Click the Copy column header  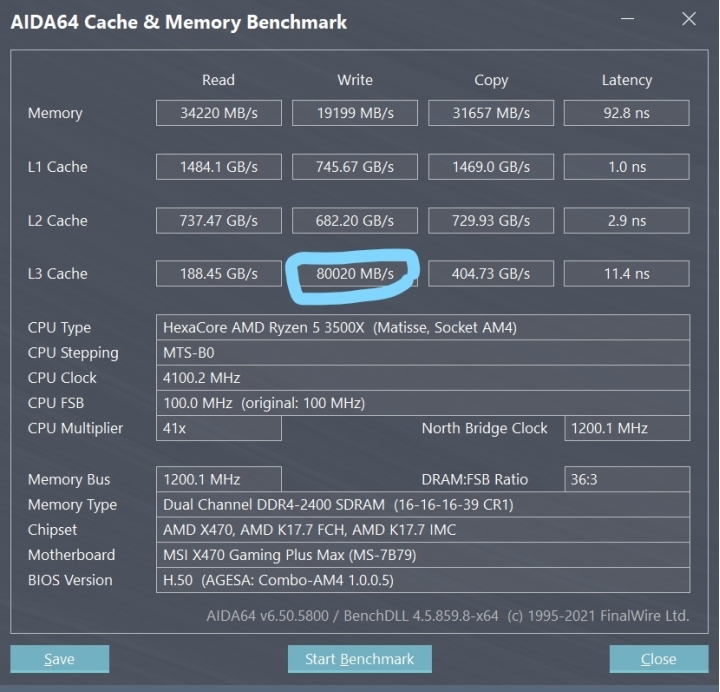(x=491, y=81)
